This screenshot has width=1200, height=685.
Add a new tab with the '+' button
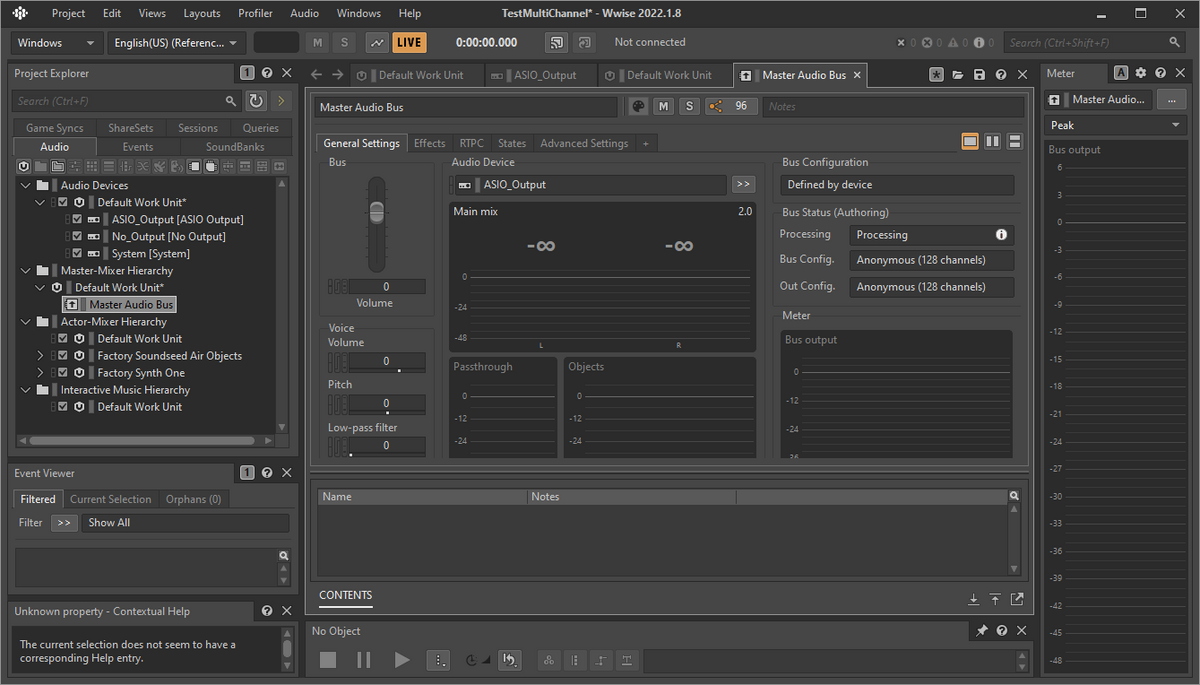coord(646,143)
